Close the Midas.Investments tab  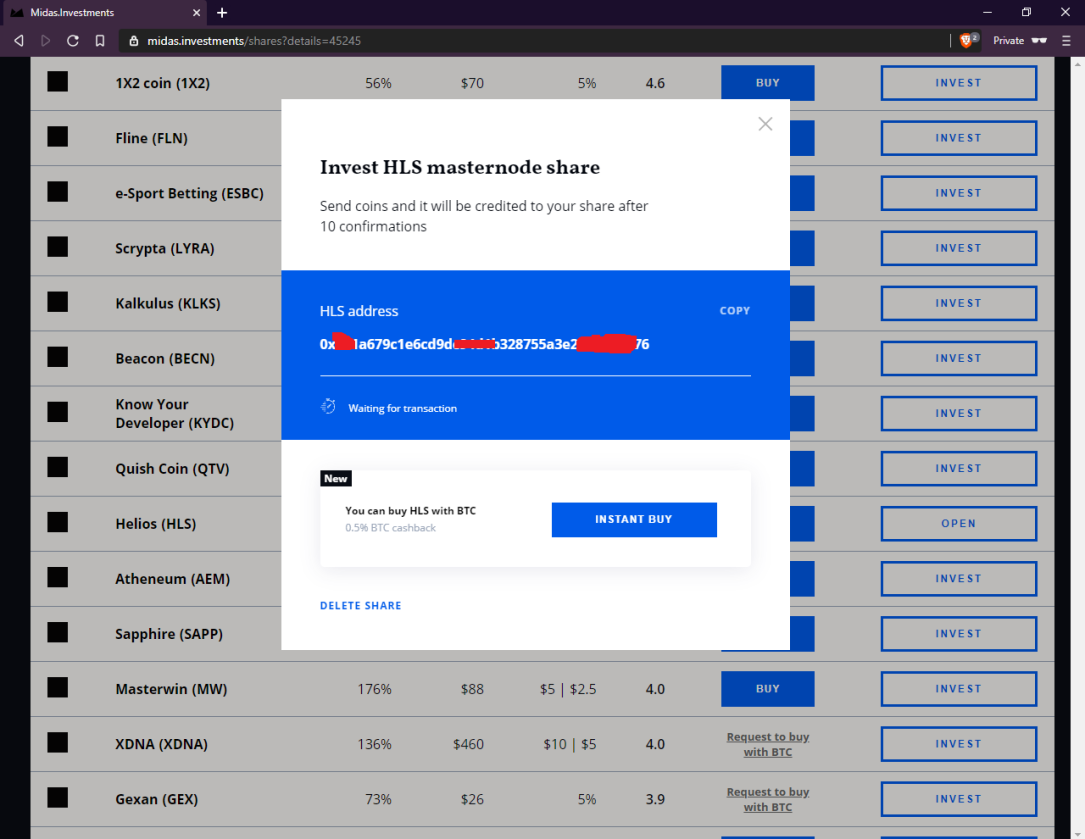pos(197,12)
